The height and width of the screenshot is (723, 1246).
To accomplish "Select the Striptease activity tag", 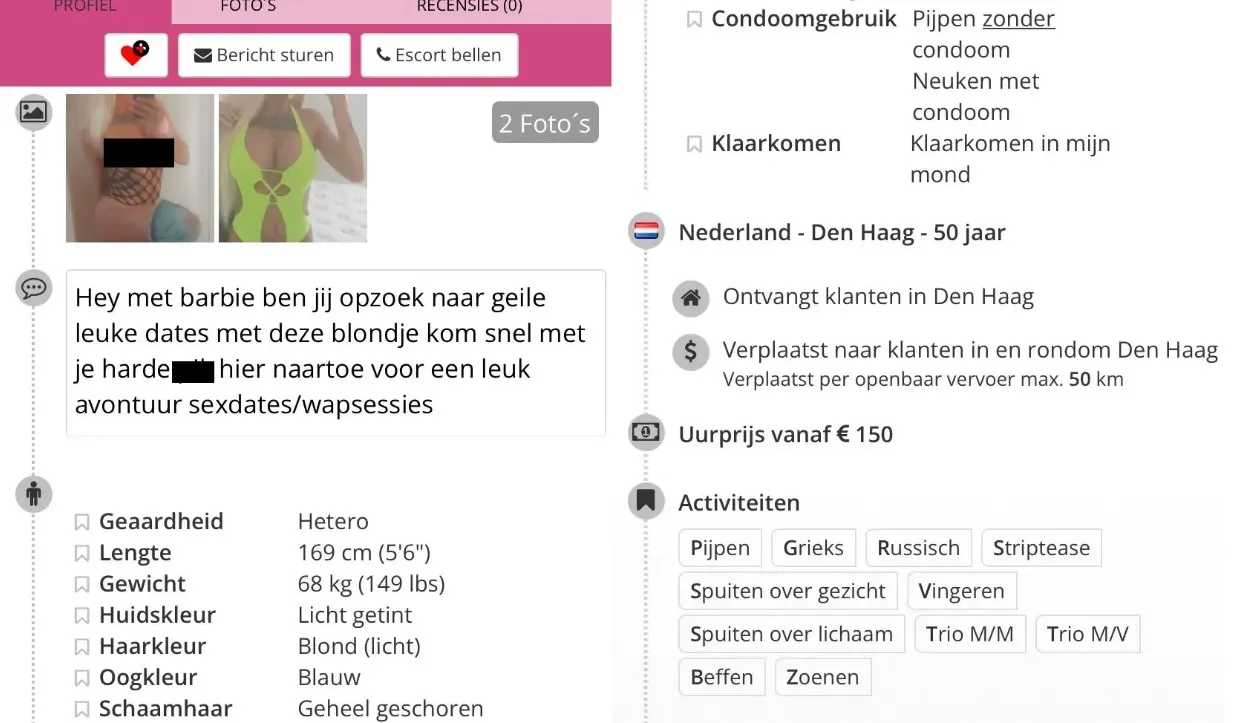I will 1041,548.
